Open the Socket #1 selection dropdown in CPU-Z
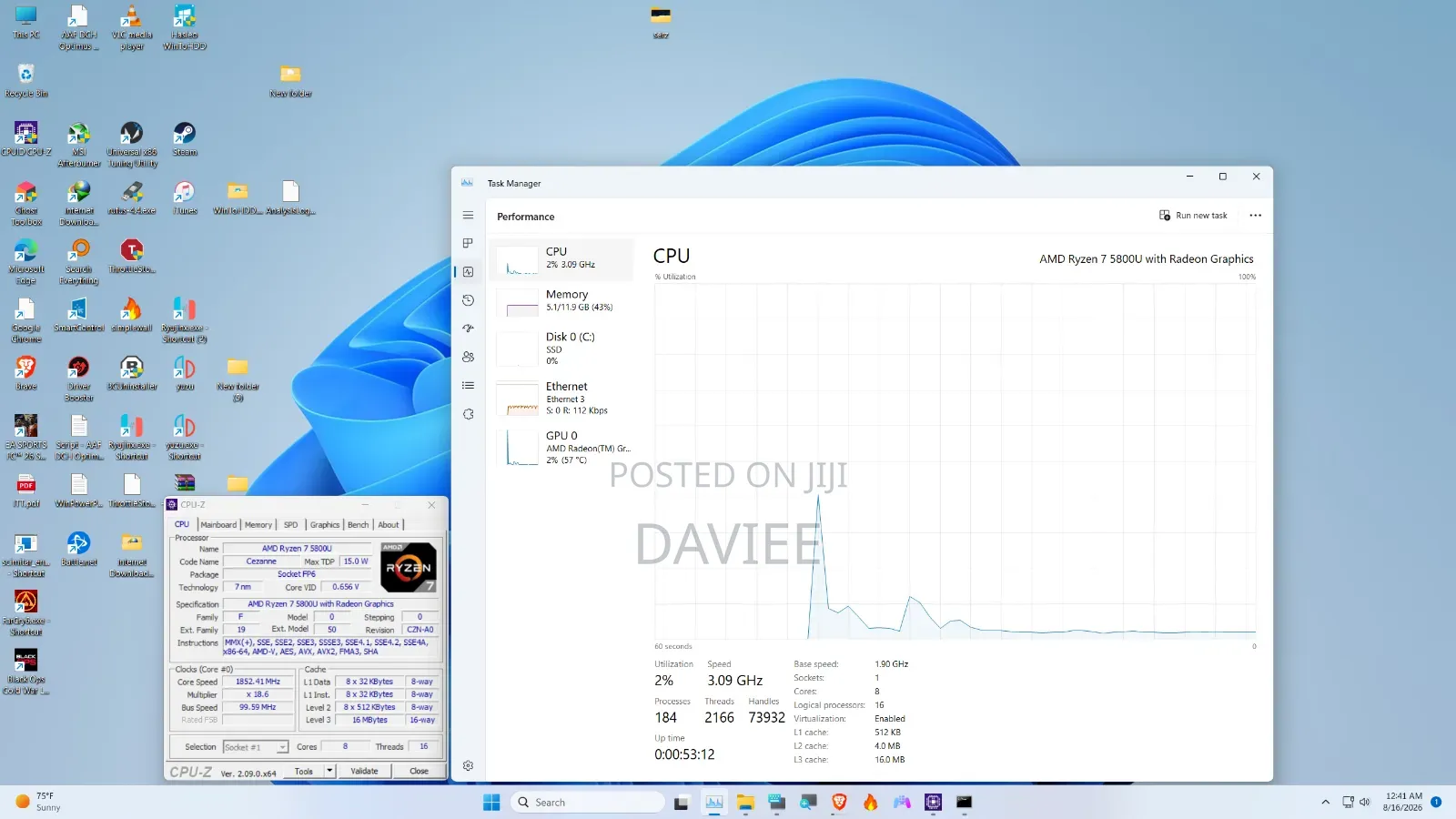 [x=256, y=747]
